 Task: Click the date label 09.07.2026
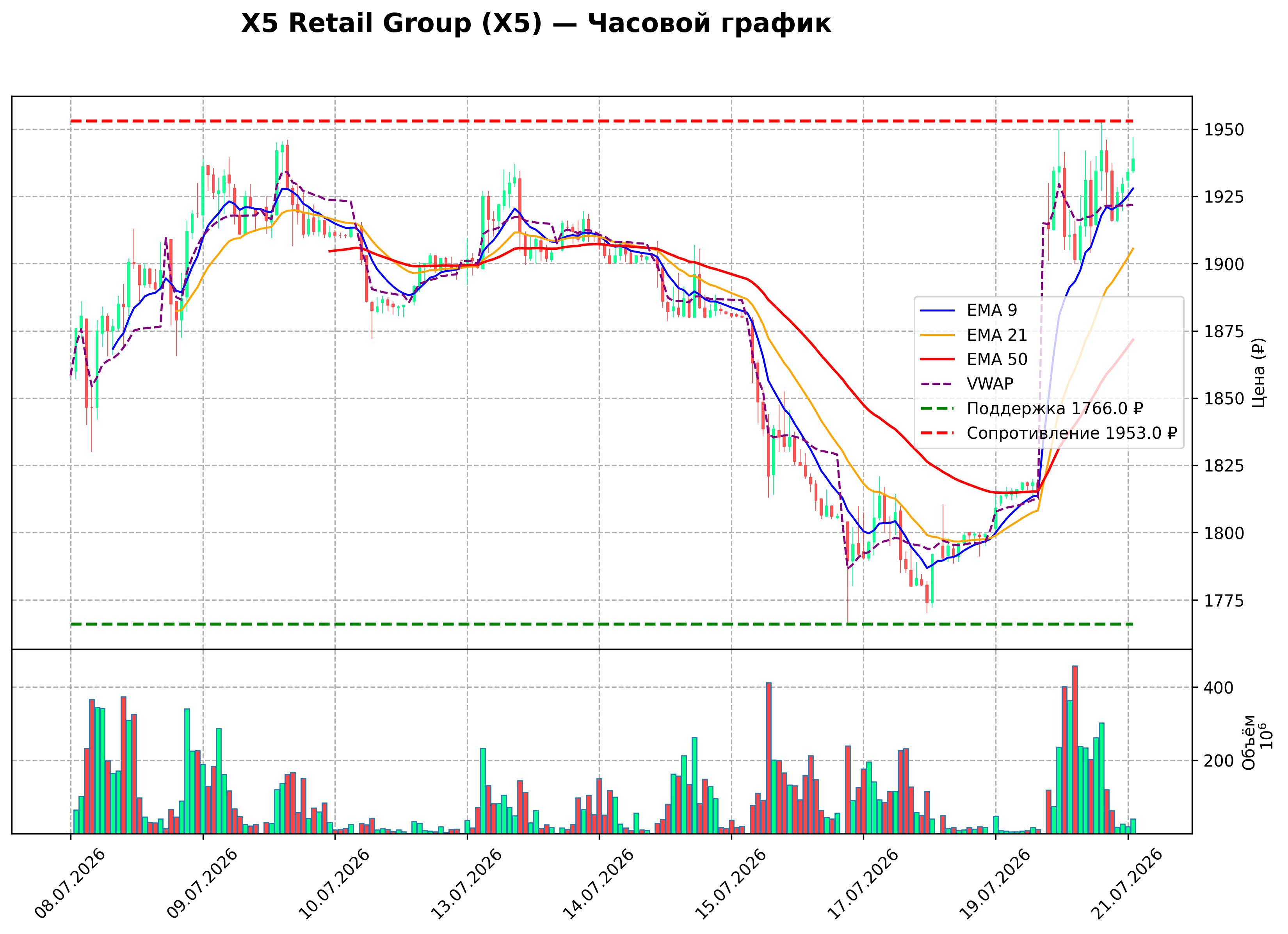202,884
